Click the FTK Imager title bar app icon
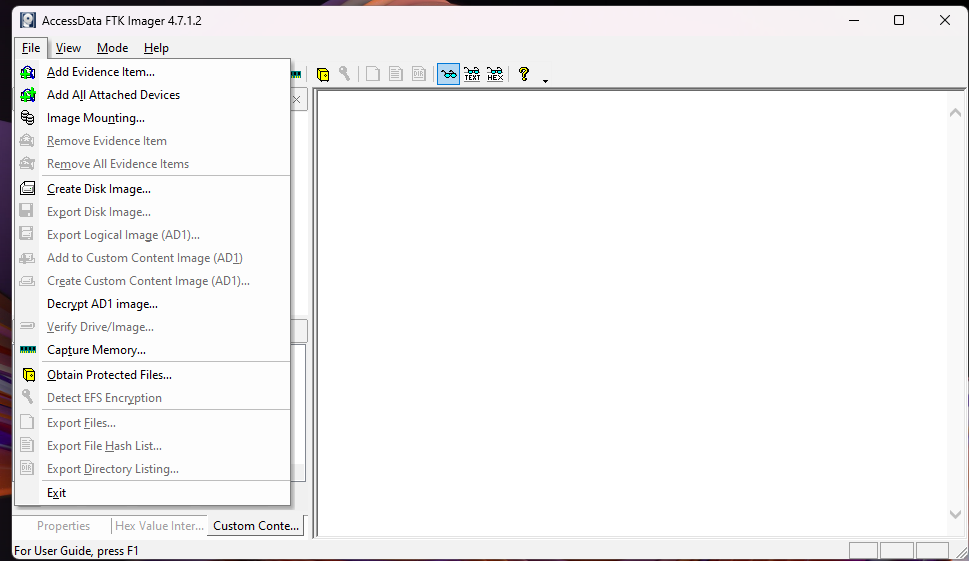The image size is (969, 561). point(28,20)
